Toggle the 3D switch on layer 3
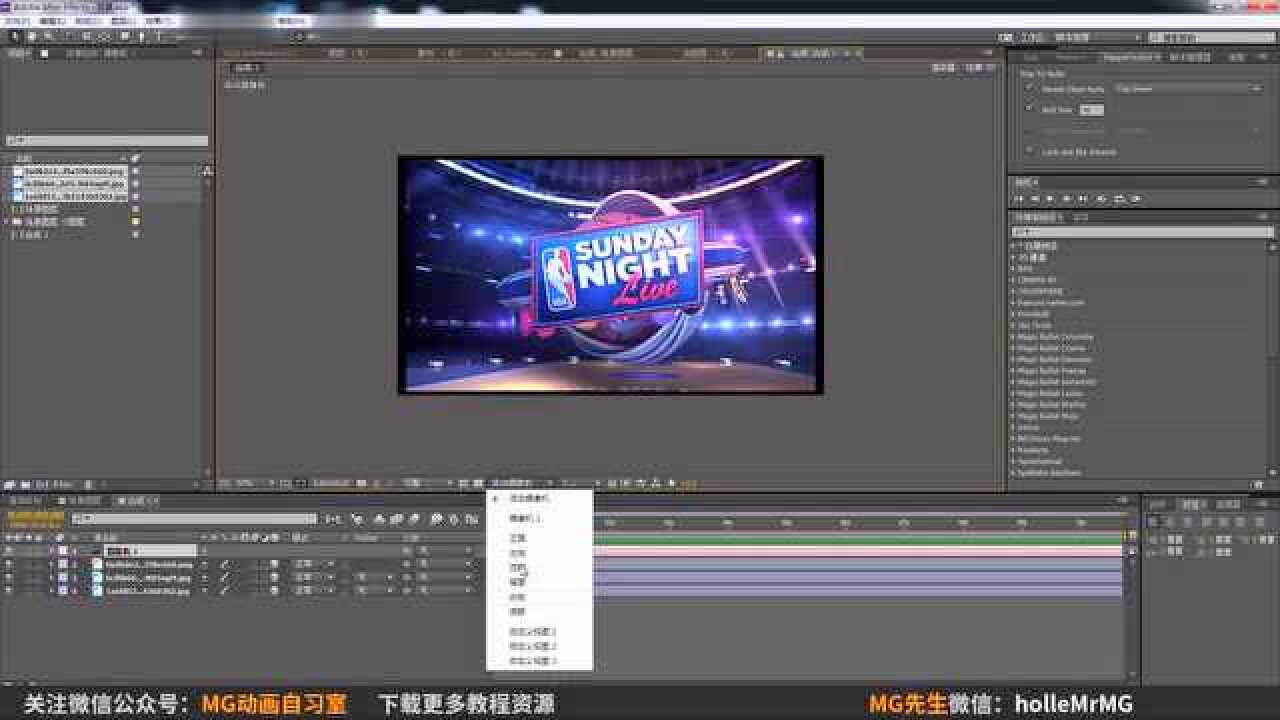1280x720 pixels. (x=274, y=577)
